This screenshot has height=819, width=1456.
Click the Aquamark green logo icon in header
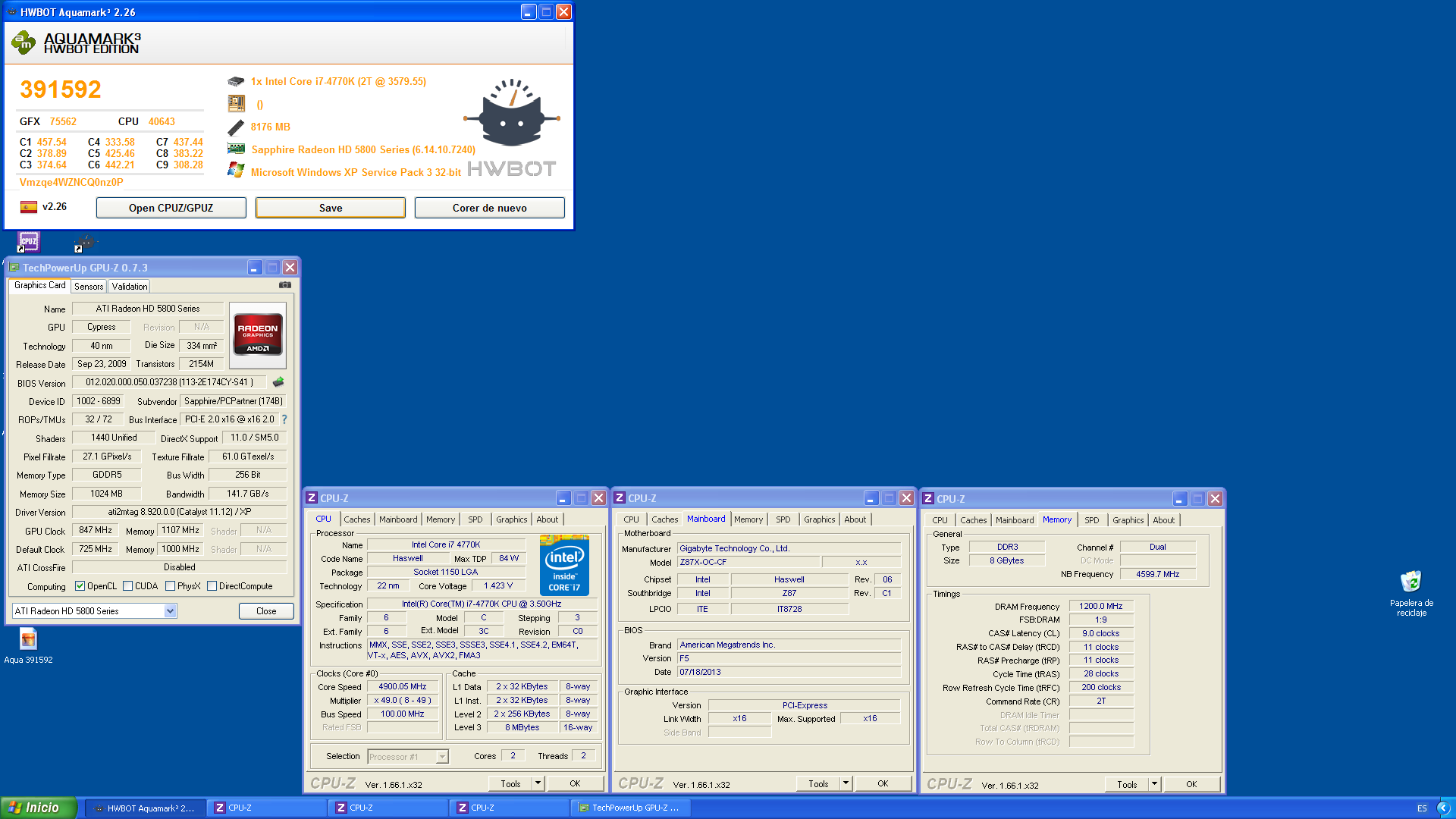(24, 42)
